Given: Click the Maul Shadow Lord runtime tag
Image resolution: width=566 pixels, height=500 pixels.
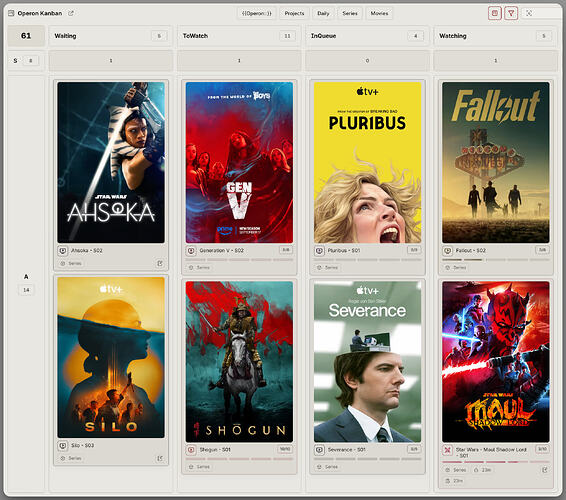Looking at the screenshot, I should [x=482, y=470].
